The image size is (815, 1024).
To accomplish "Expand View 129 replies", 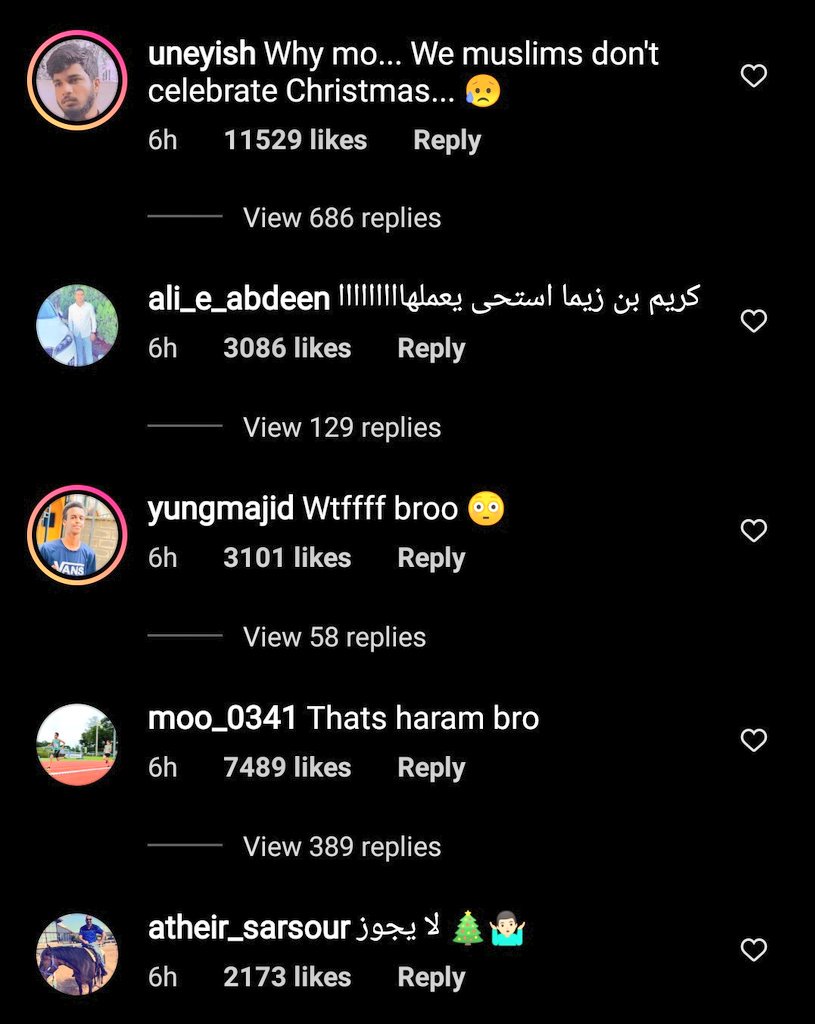I will [342, 428].
